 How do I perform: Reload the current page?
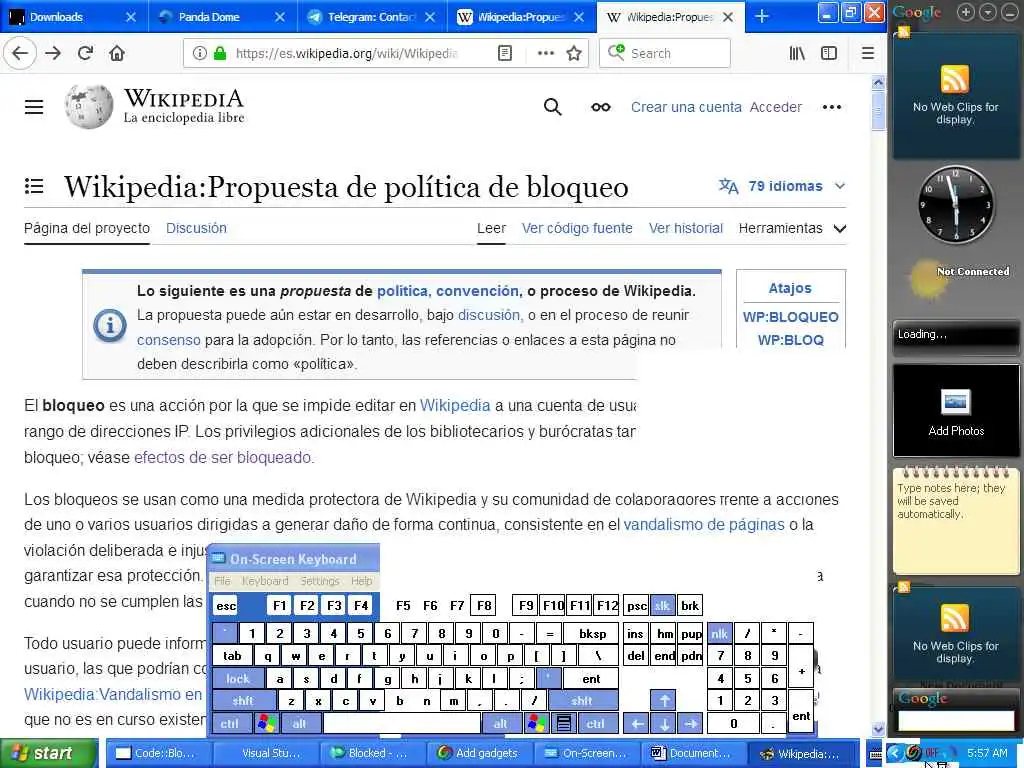[85, 53]
